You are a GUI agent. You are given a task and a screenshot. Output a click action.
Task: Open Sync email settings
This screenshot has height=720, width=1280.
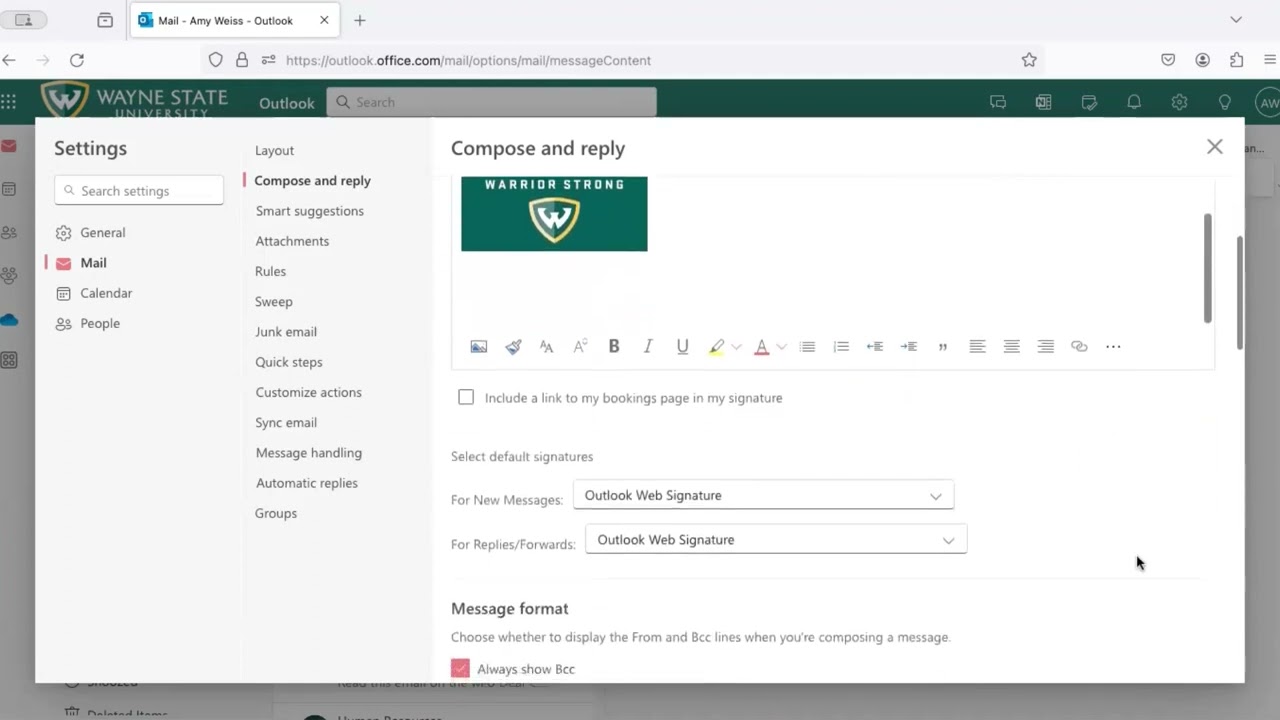[285, 422]
